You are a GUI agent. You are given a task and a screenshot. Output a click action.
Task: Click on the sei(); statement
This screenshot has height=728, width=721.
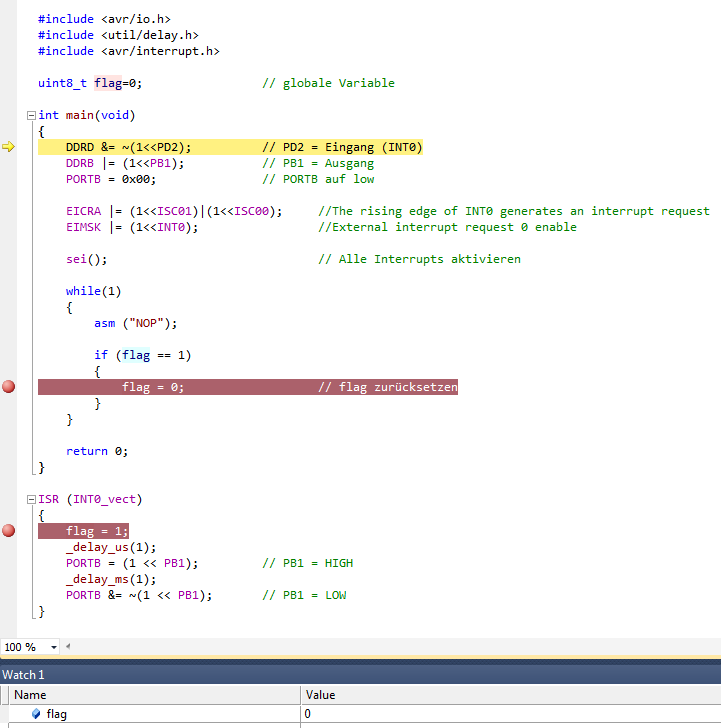[86, 259]
